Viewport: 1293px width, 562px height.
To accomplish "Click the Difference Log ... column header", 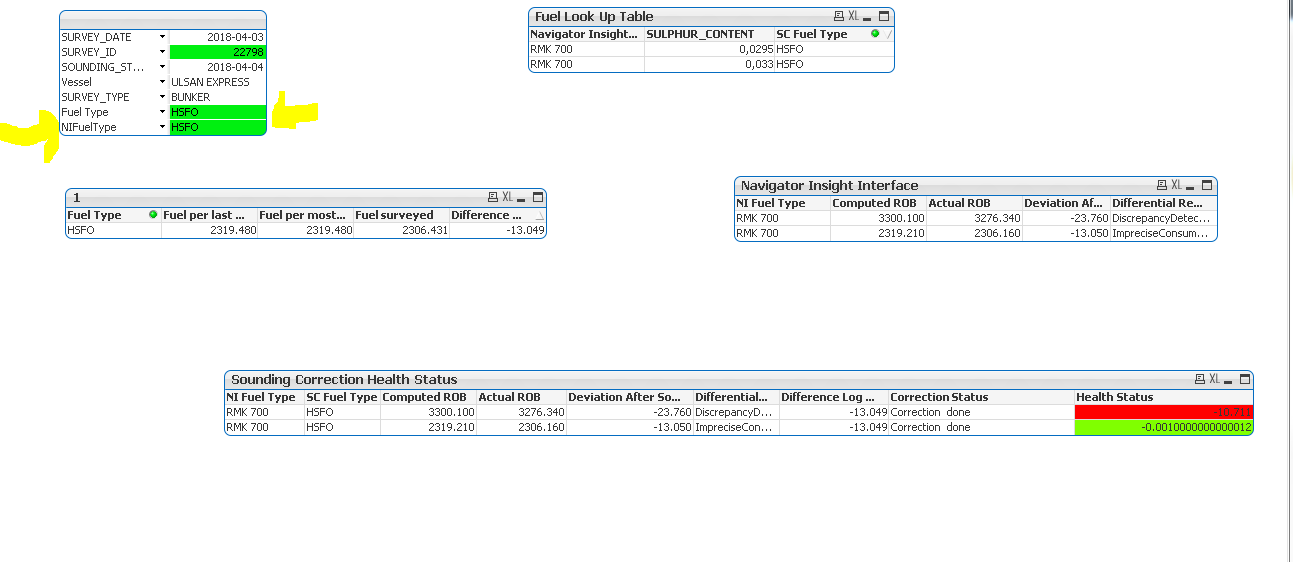I will 834,397.
